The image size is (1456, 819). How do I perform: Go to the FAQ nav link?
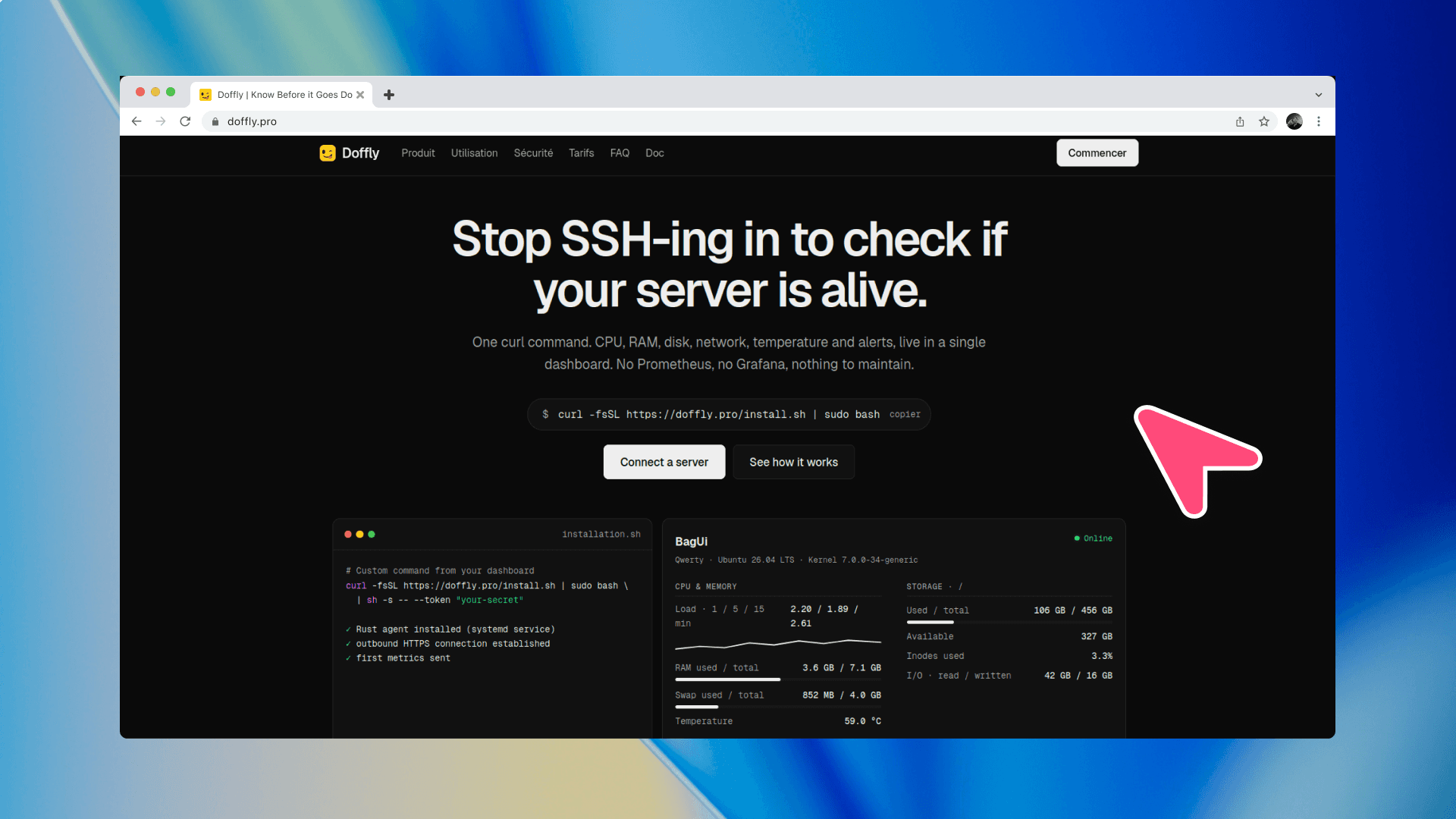point(620,153)
